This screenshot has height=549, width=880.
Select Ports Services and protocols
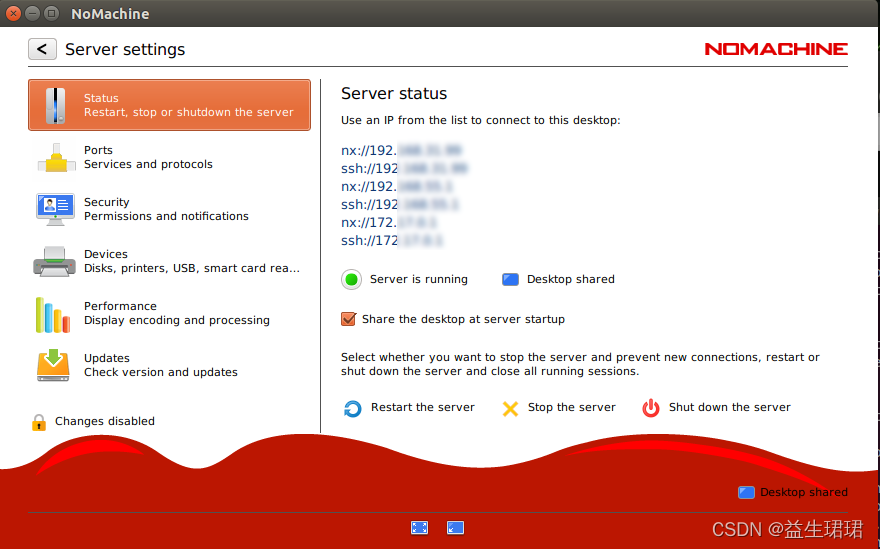coord(169,157)
